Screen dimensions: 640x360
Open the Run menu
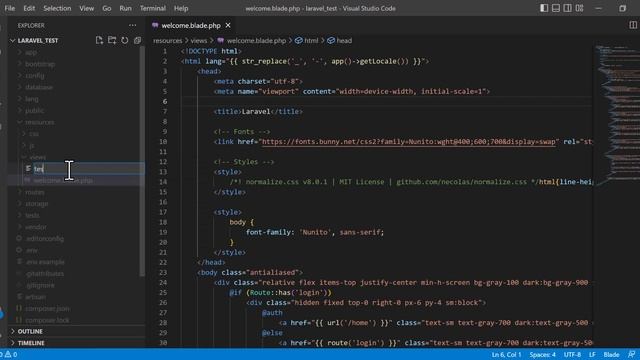click(125, 8)
